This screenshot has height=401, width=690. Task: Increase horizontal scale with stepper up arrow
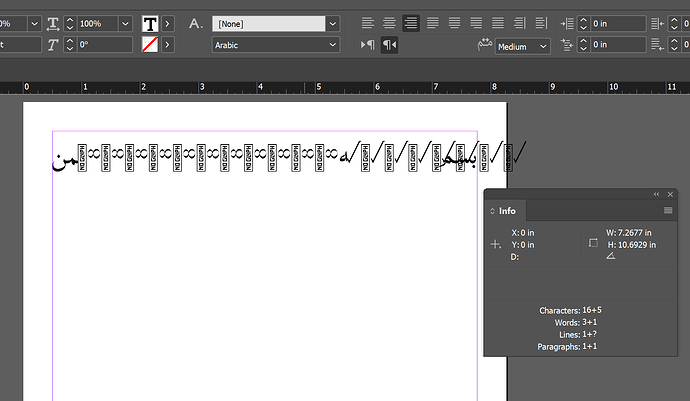pos(70,20)
